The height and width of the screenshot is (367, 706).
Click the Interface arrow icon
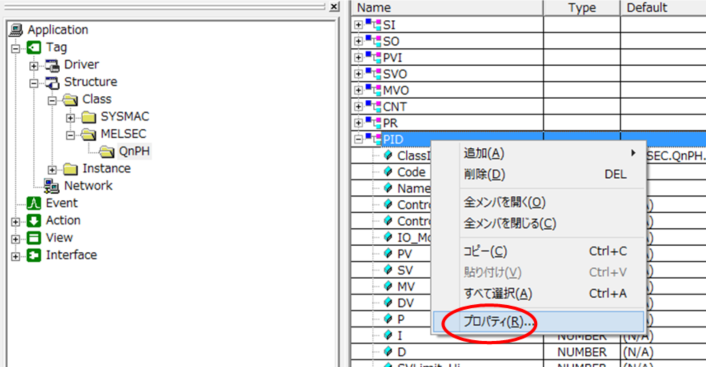pyautogui.click(x=34, y=255)
